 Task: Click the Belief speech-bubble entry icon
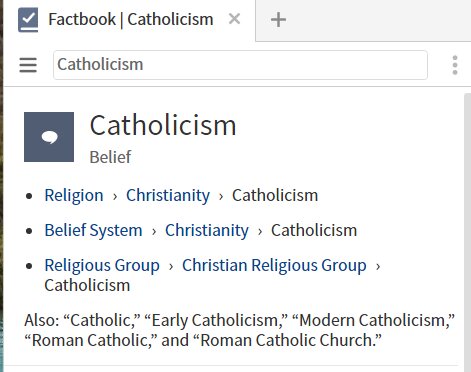coord(49,137)
